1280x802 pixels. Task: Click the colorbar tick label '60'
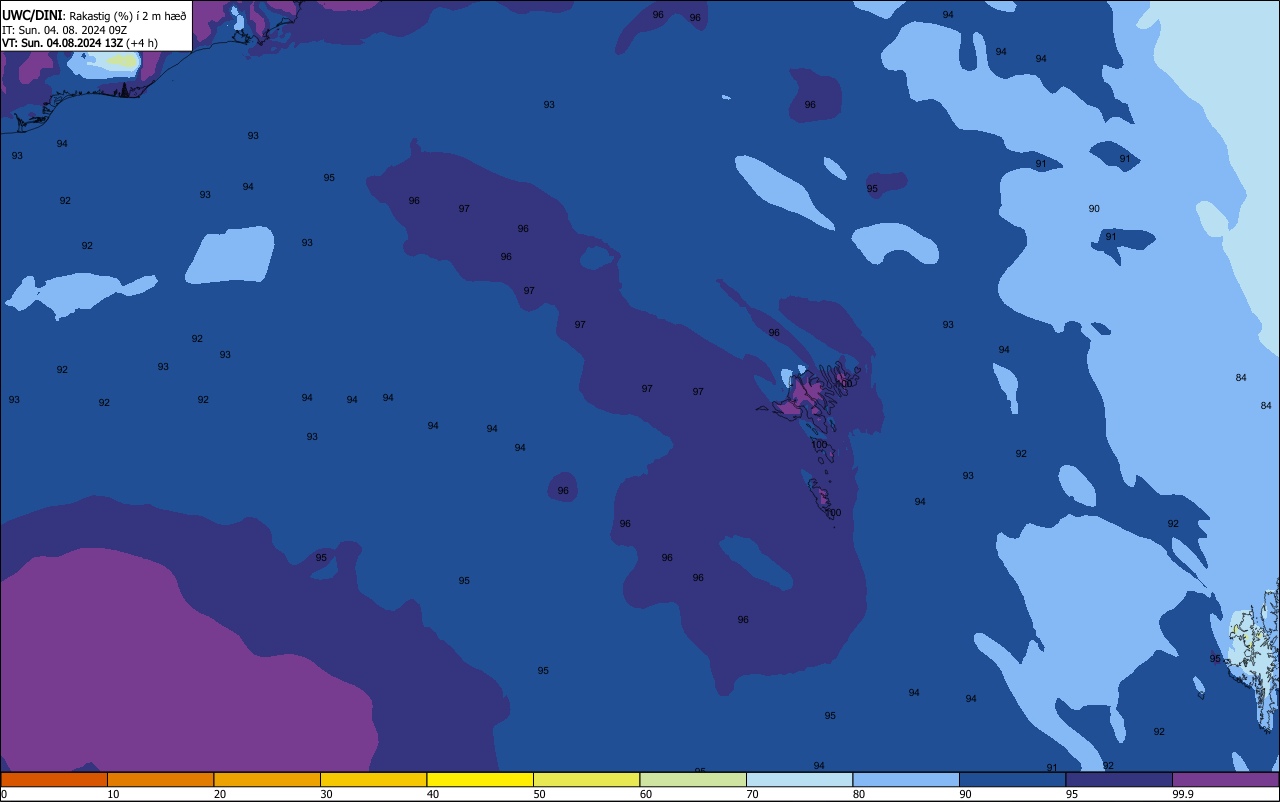coord(646,794)
